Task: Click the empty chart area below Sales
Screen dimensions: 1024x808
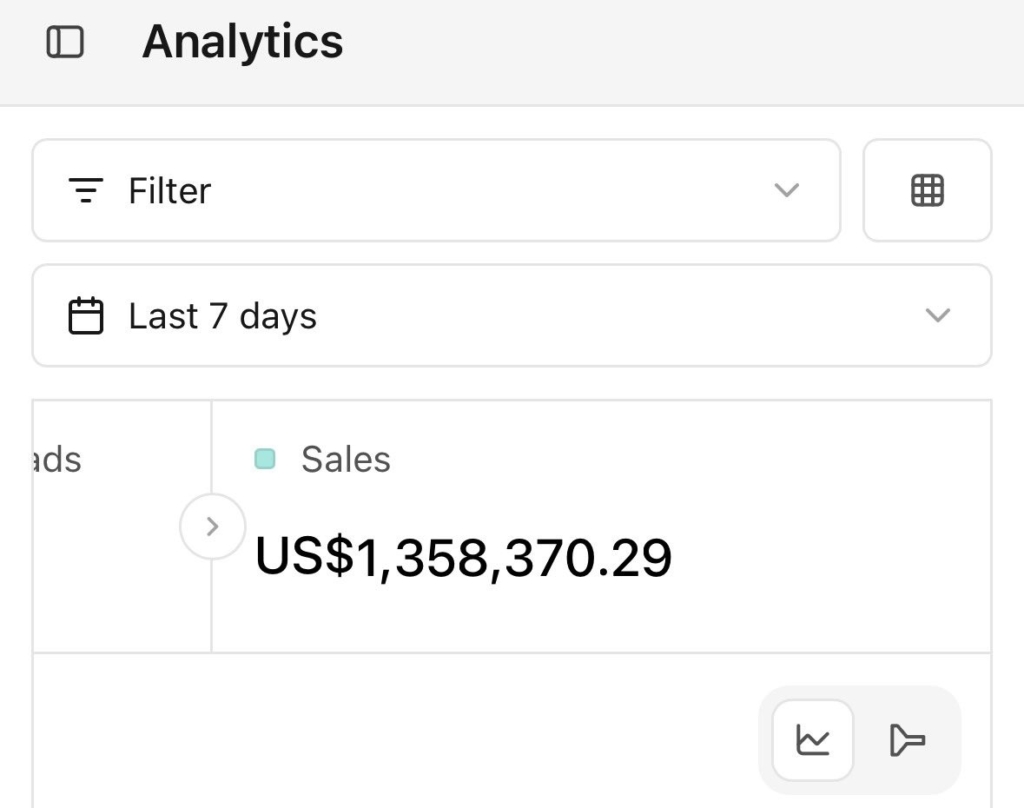Action: (400, 740)
